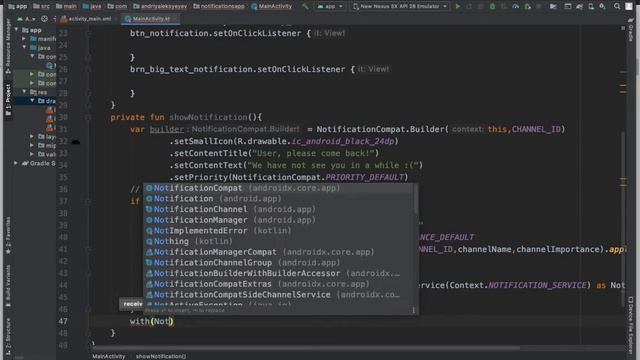The height and width of the screenshot is (360, 640).
Task: Choose NotificationChannelGroup suggestion
Action: (x=278, y=262)
